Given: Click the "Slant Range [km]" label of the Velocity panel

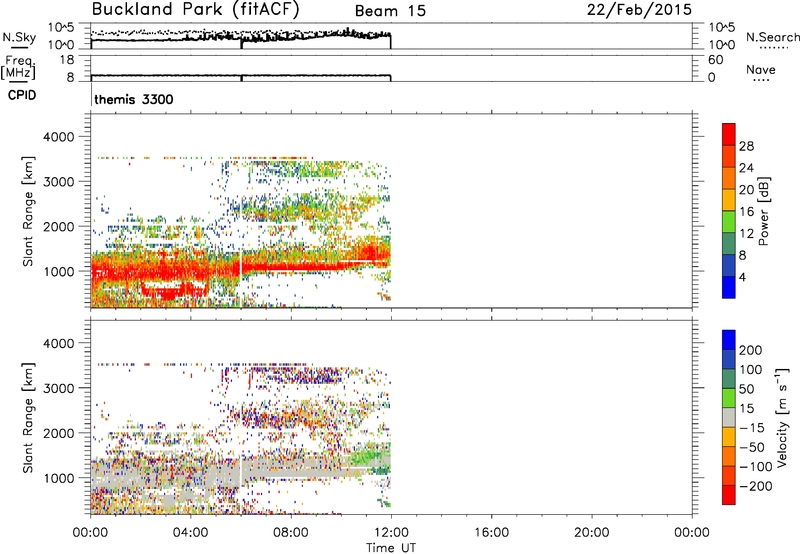Looking at the screenshot, I should point(28,417).
